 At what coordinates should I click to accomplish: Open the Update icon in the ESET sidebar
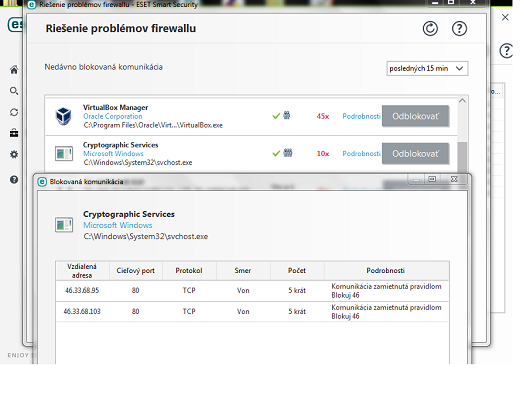click(x=14, y=112)
